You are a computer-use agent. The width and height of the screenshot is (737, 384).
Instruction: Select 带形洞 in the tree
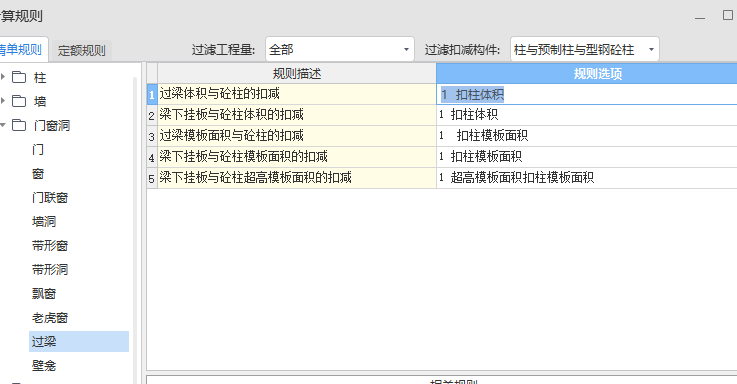pyautogui.click(x=50, y=269)
